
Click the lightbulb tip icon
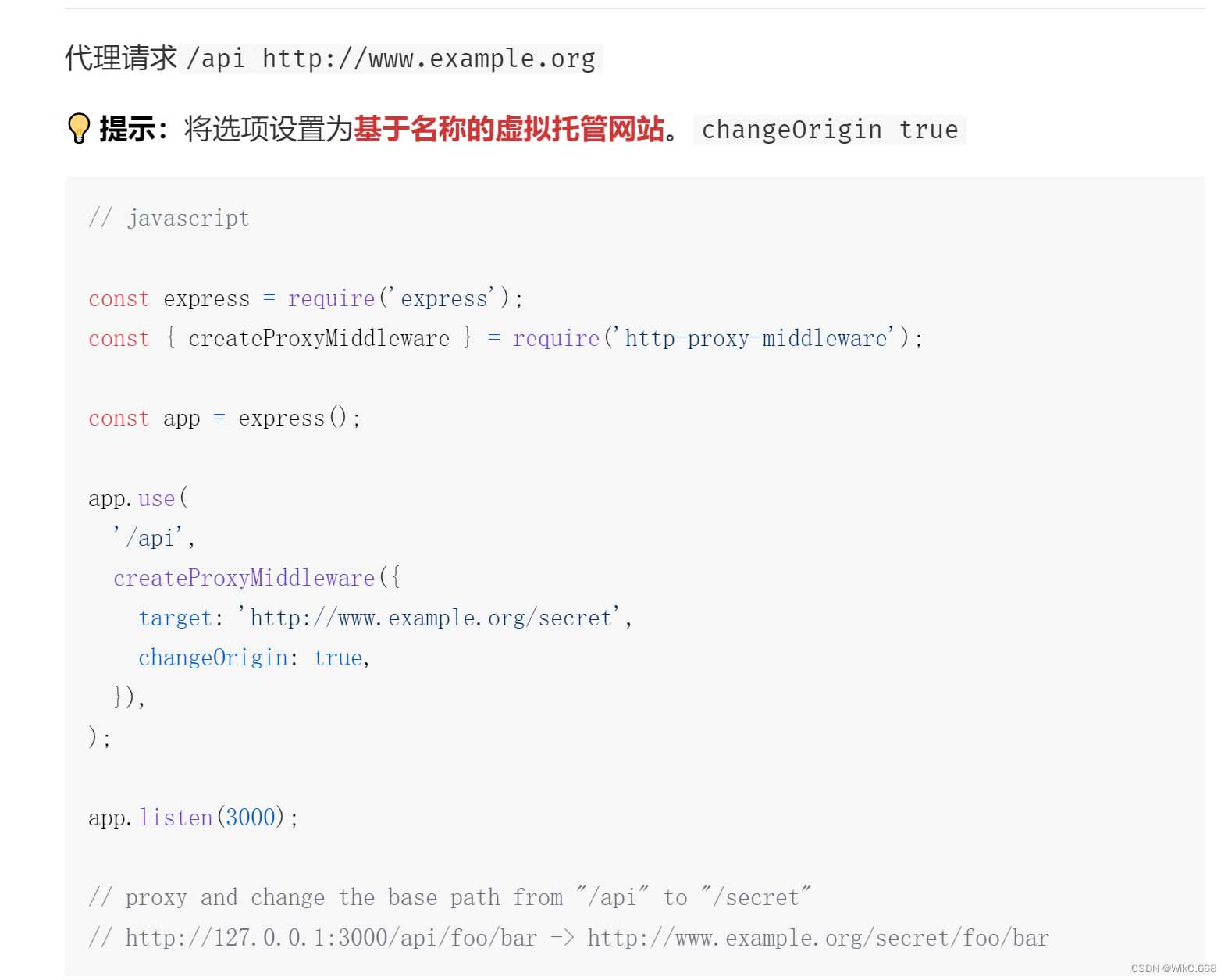click(79, 129)
